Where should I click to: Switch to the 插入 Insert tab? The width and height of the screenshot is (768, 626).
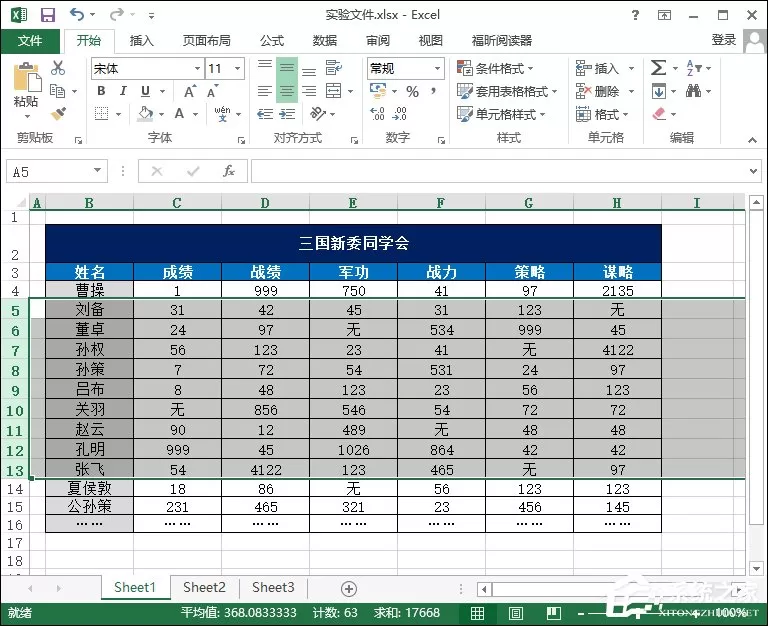pyautogui.click(x=142, y=41)
